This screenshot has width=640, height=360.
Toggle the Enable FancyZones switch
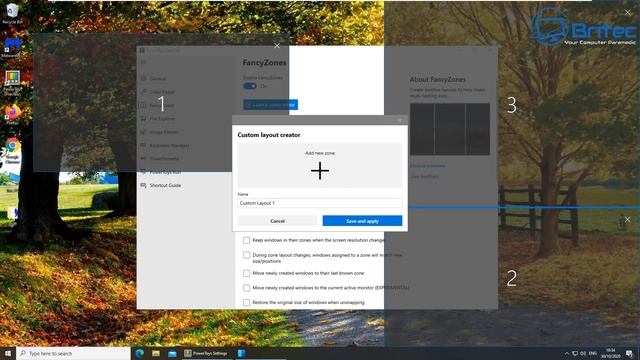click(x=250, y=86)
